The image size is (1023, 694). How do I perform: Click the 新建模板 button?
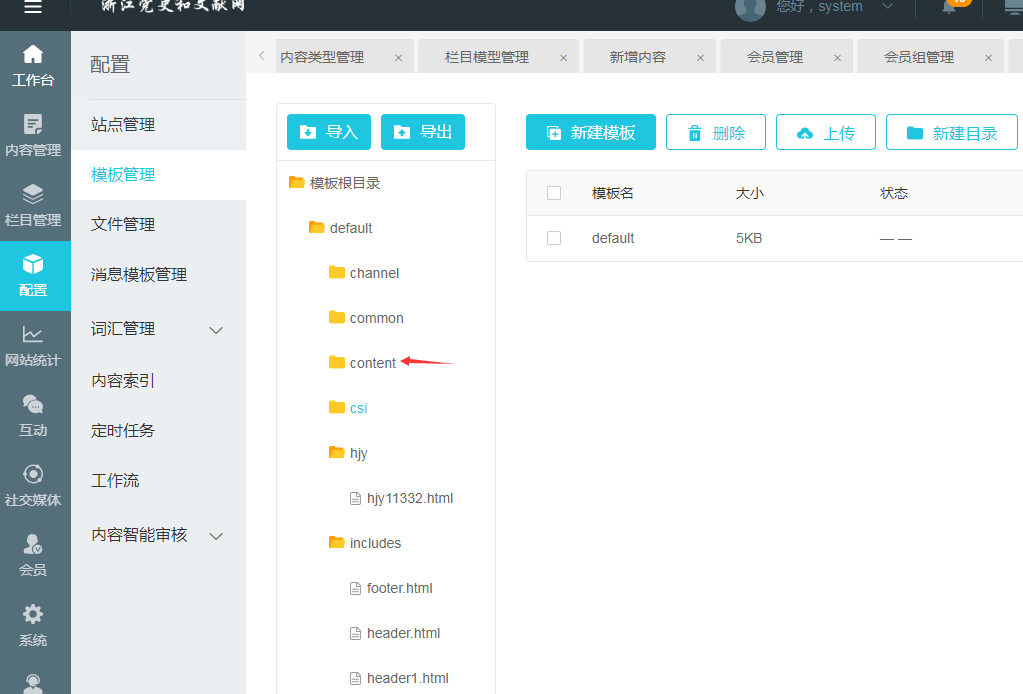590,133
